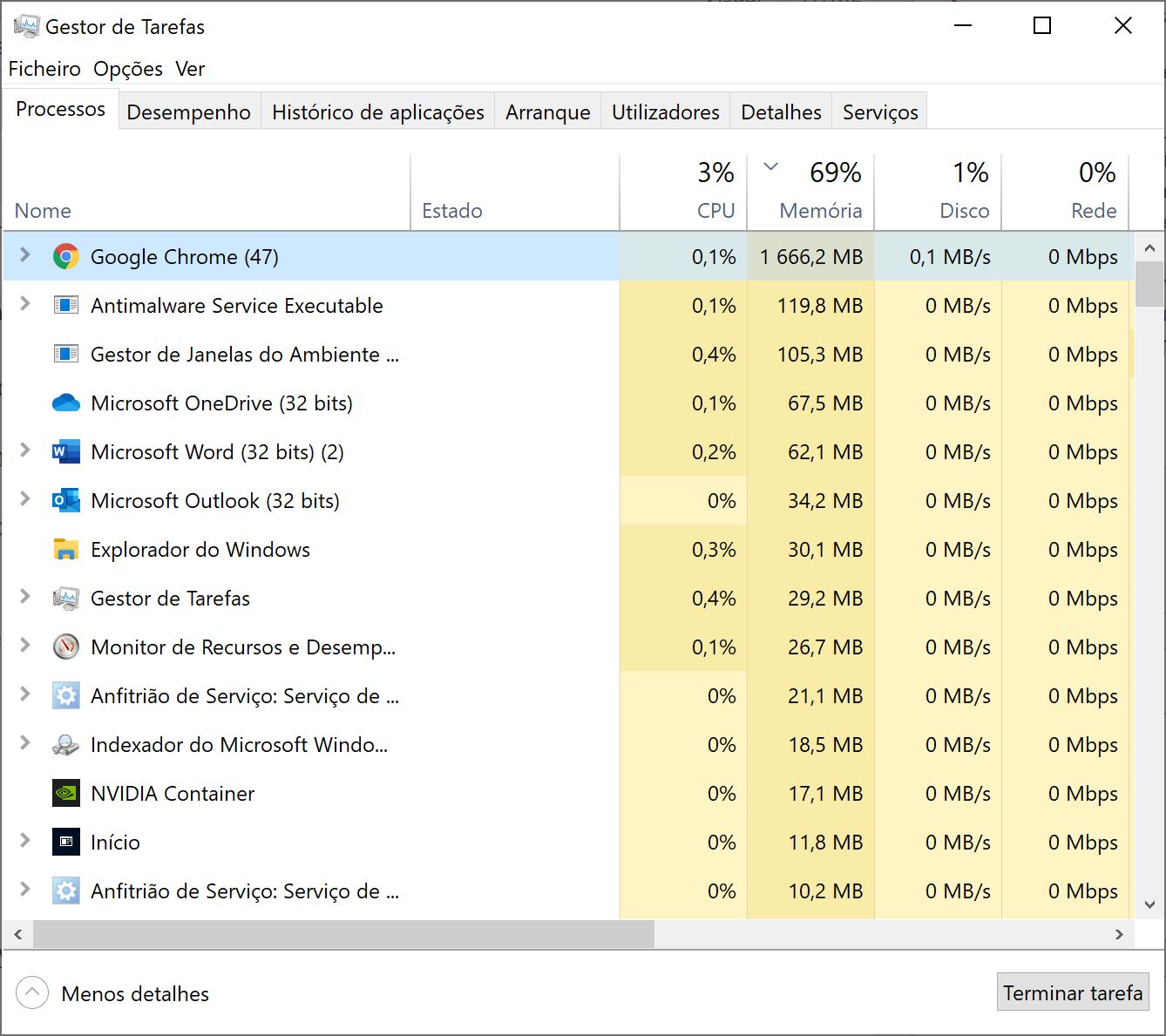The image size is (1166, 1036).
Task: Open the Ver menu
Action: [190, 69]
